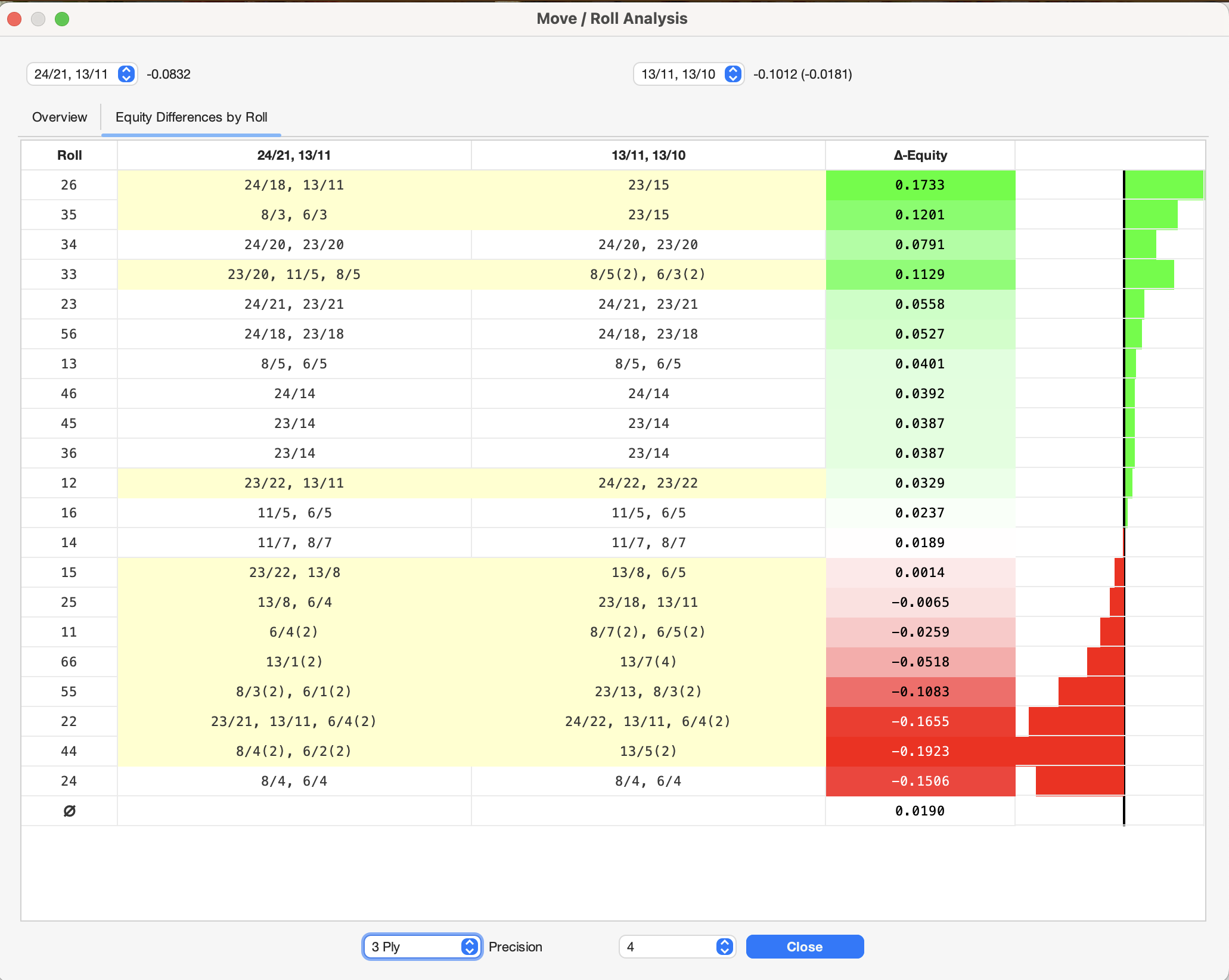Sort by the Roll column header

(69, 155)
